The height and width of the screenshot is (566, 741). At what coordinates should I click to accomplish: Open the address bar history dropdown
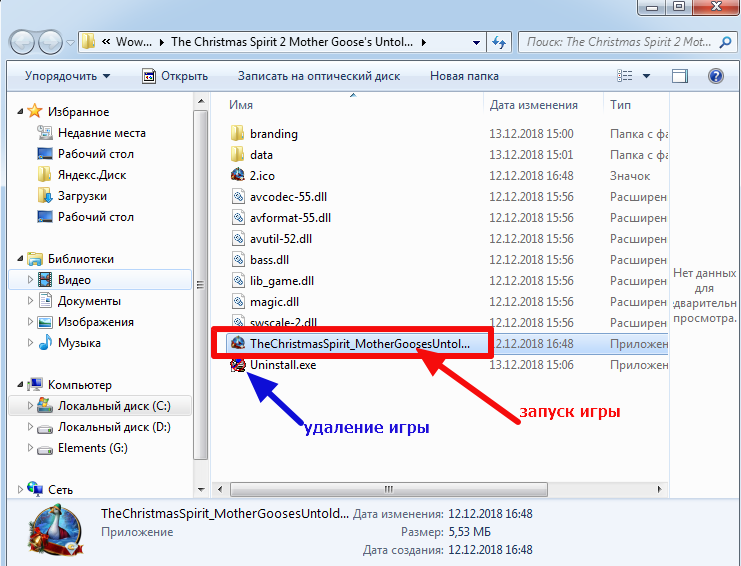pyautogui.click(x=476, y=43)
